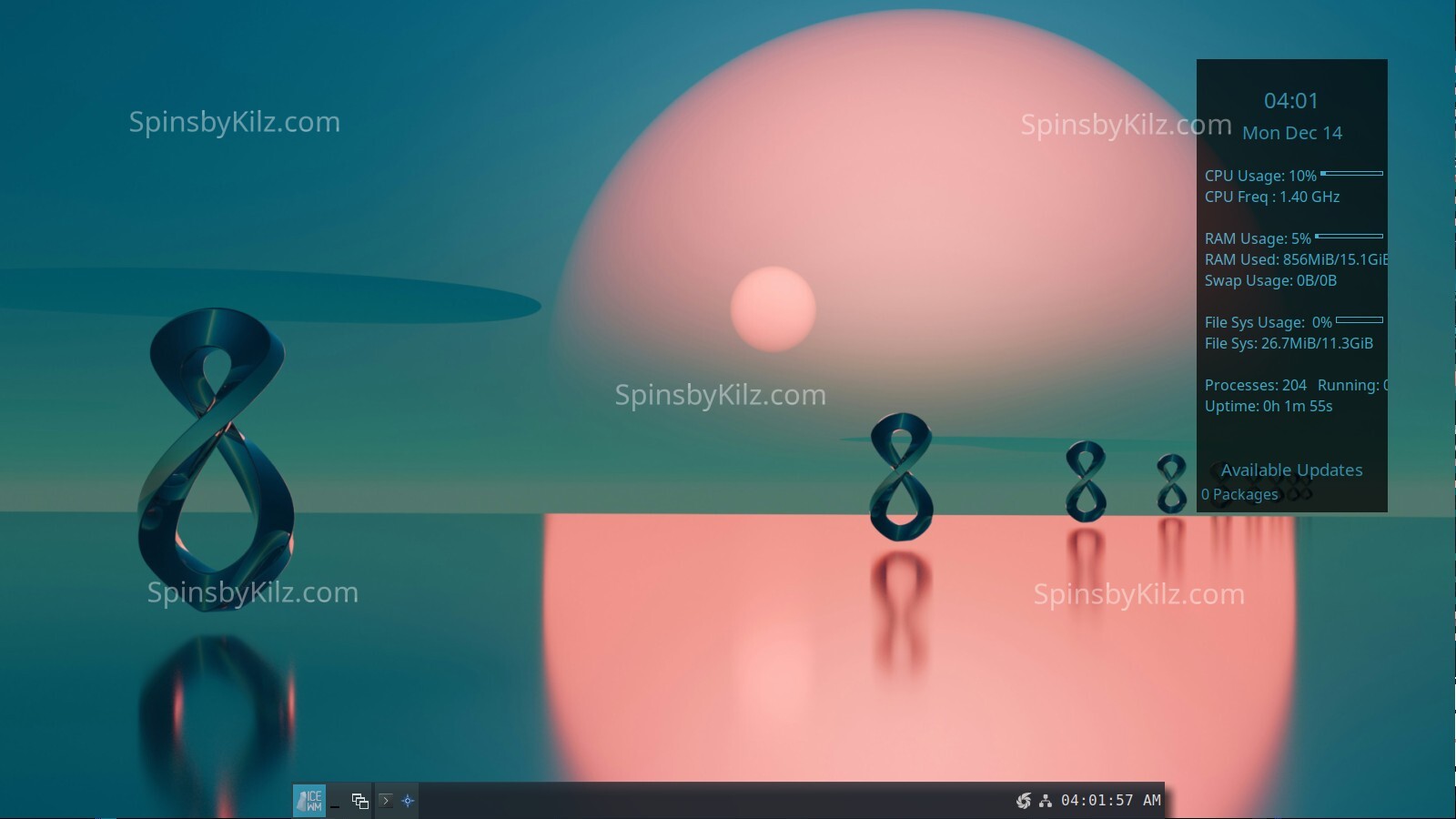Click the empty taskbar window area
This screenshot has height=819, width=1456.
pyautogui.click(x=710, y=801)
